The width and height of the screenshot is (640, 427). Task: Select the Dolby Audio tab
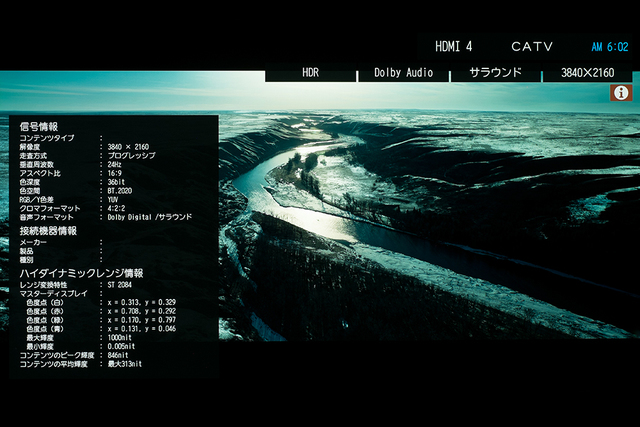[403, 73]
